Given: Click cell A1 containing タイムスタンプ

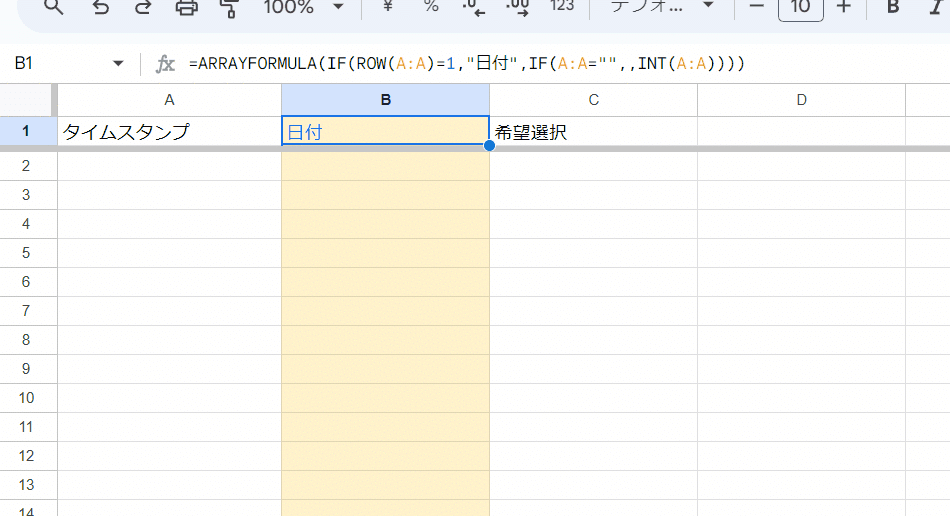Looking at the screenshot, I should [x=169, y=131].
